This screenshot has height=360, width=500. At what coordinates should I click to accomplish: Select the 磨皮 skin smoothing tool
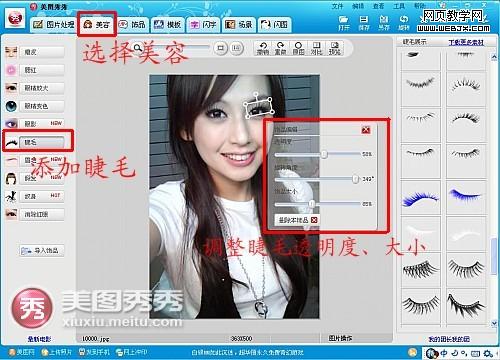coord(42,52)
